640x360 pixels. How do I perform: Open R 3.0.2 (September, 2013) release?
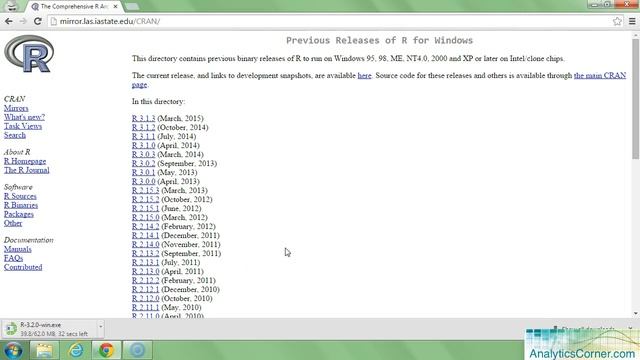pyautogui.click(x=143, y=163)
